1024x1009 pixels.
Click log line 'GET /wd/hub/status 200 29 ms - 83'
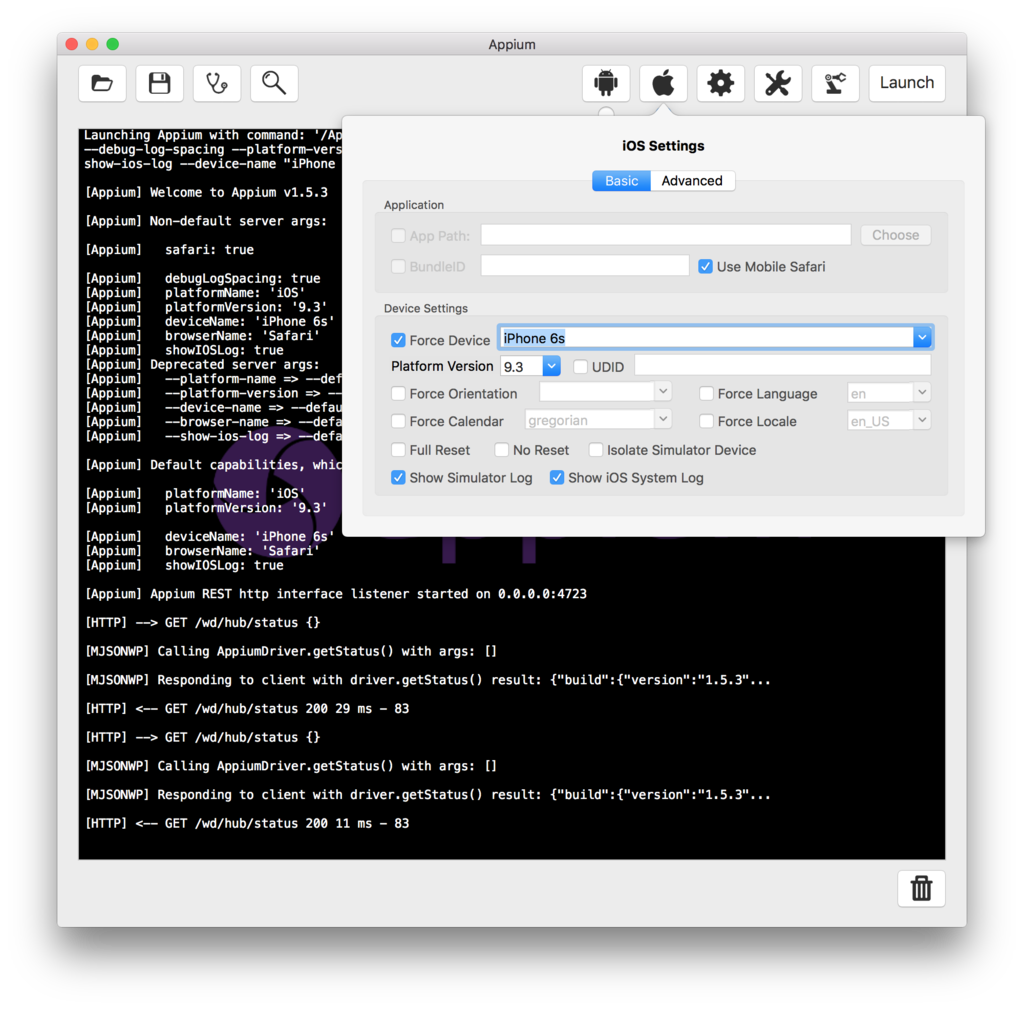point(287,709)
